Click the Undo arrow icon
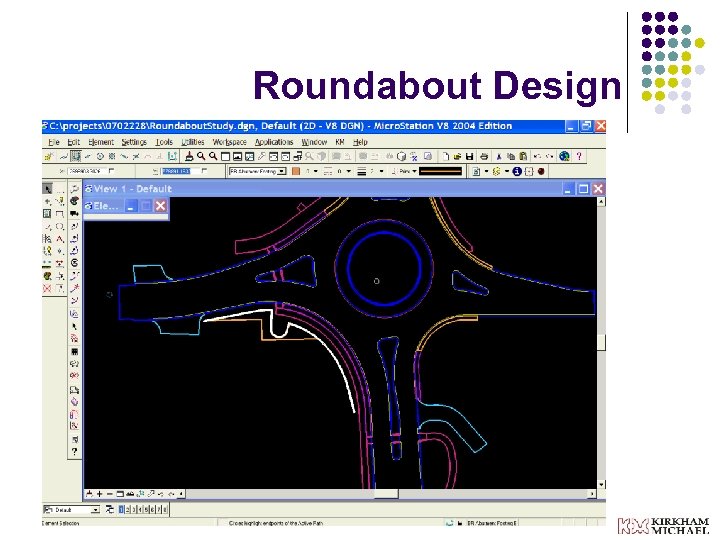The image size is (720, 540). point(537,157)
